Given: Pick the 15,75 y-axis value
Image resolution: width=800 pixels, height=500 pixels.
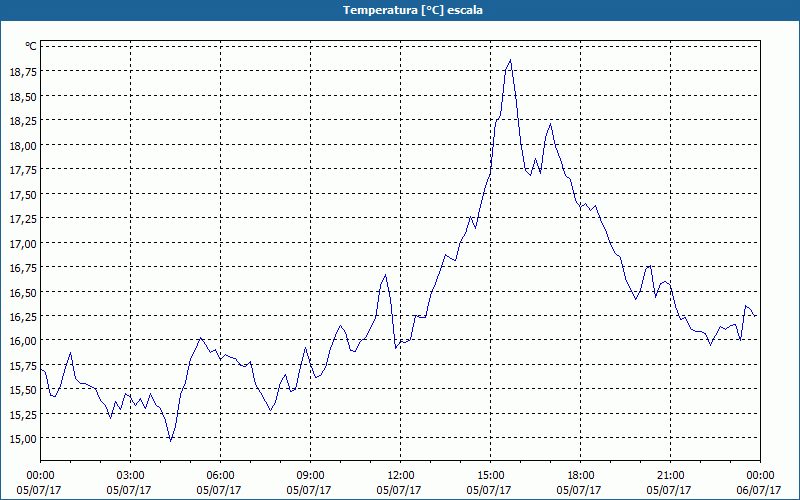Looking at the screenshot, I should click(23, 365).
